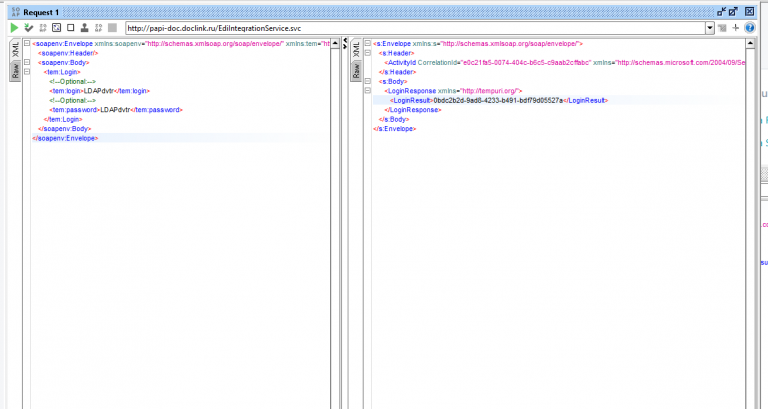
Task: Collapse the s:Envelope node in response
Action: coord(368,44)
